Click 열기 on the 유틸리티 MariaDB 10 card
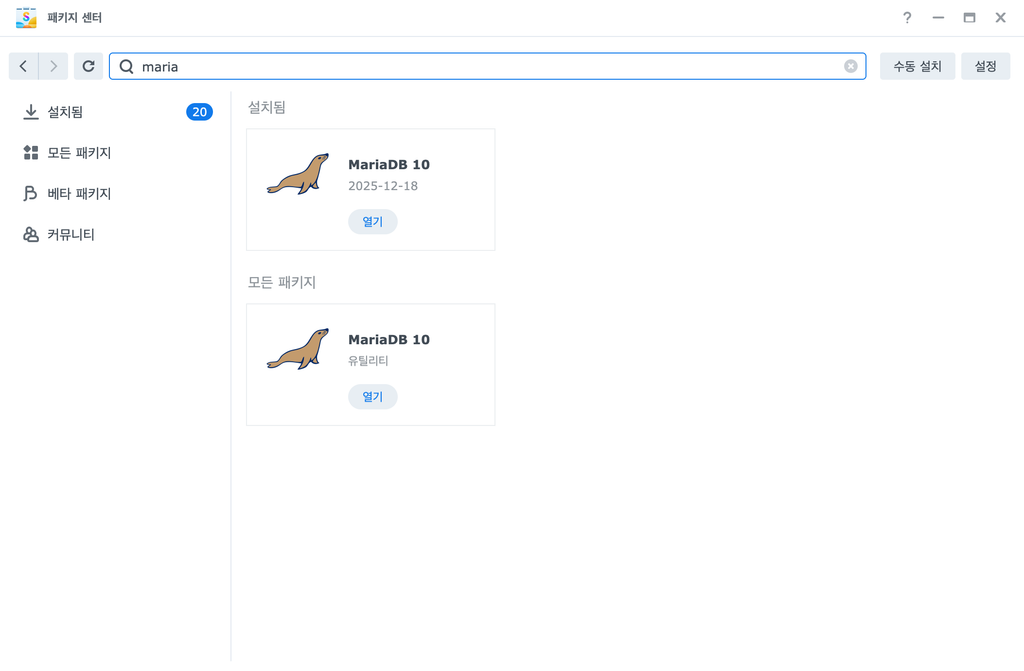Screen dimensions: 1024x671 click(372, 397)
